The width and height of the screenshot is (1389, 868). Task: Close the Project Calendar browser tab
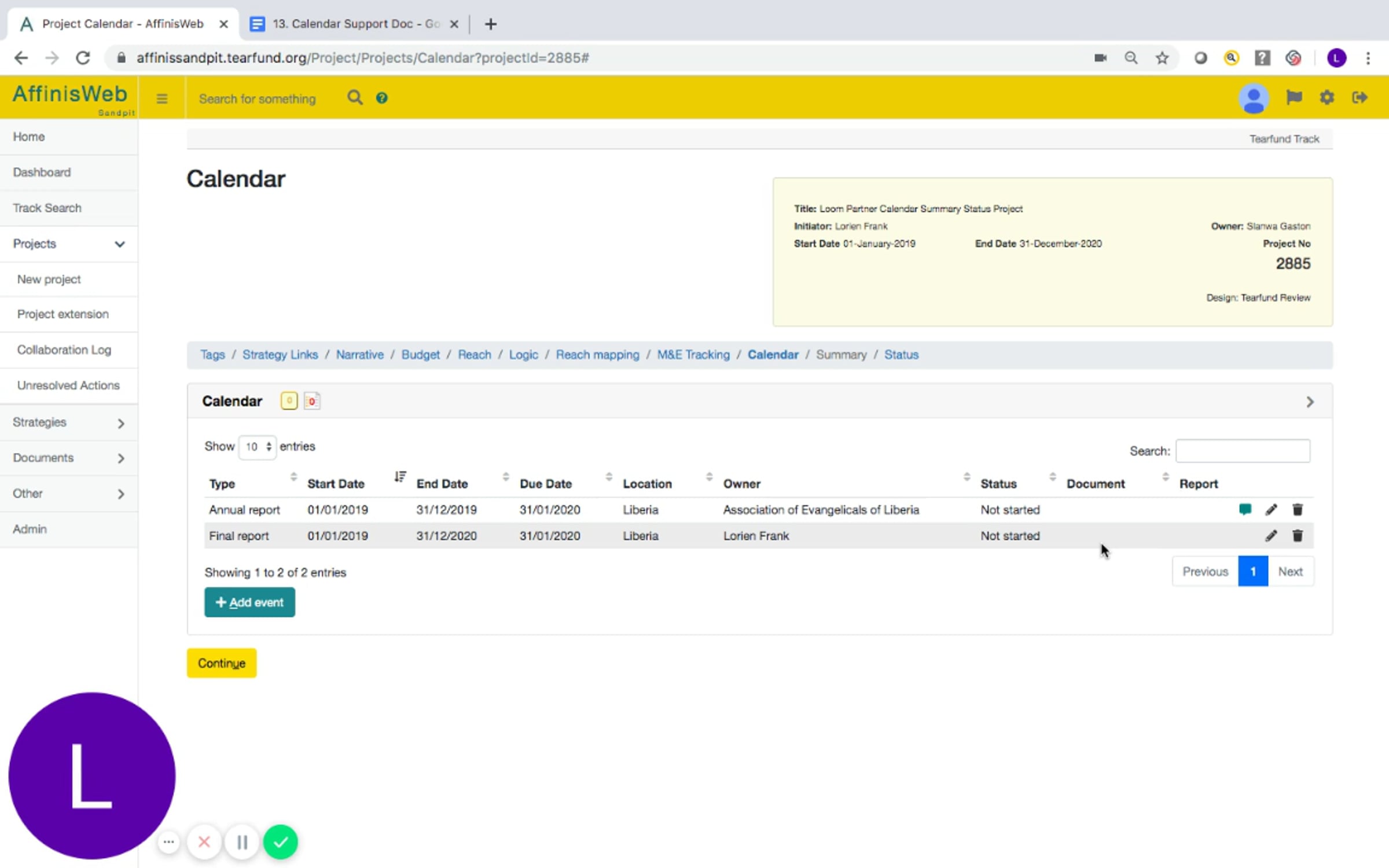[223, 24]
